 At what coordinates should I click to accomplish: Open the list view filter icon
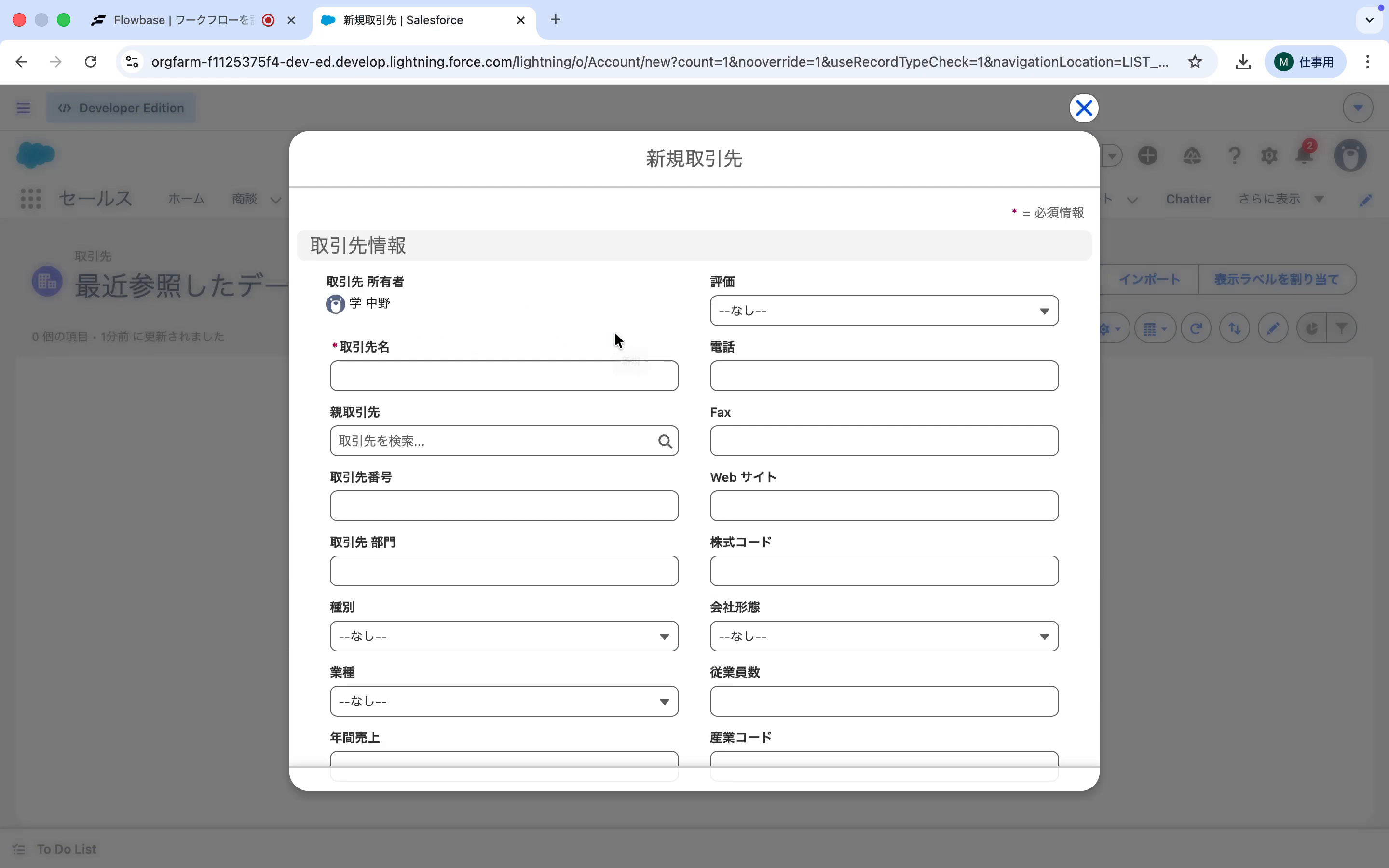[1343, 328]
